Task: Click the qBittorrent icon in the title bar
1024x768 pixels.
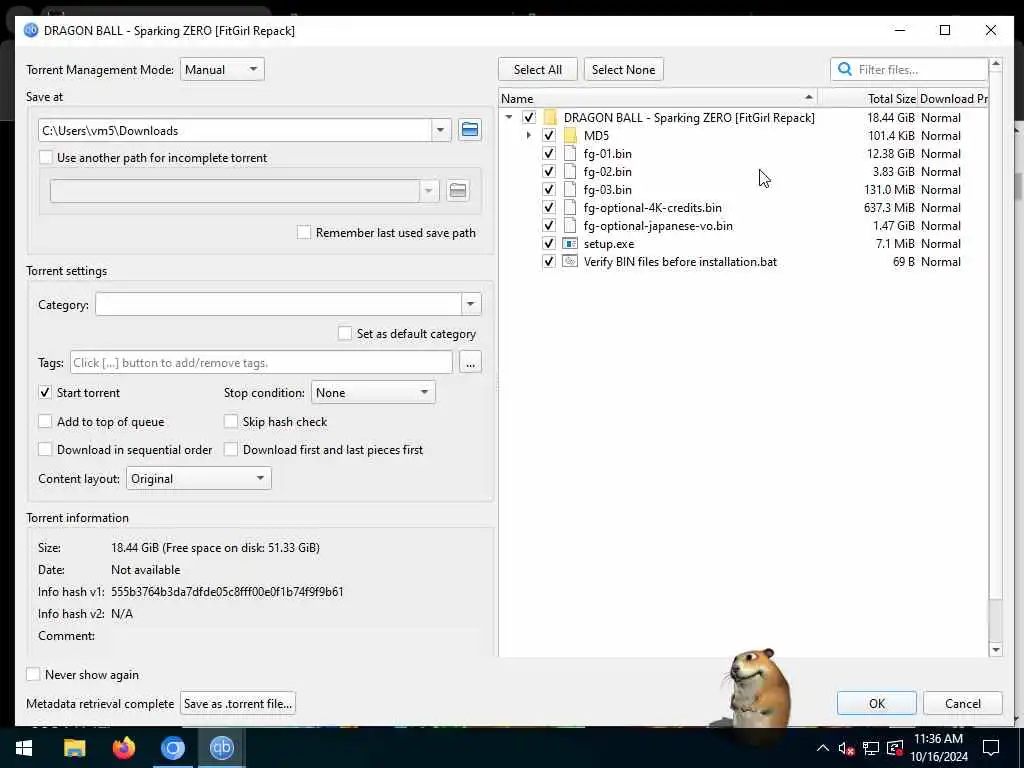Action: coord(31,30)
